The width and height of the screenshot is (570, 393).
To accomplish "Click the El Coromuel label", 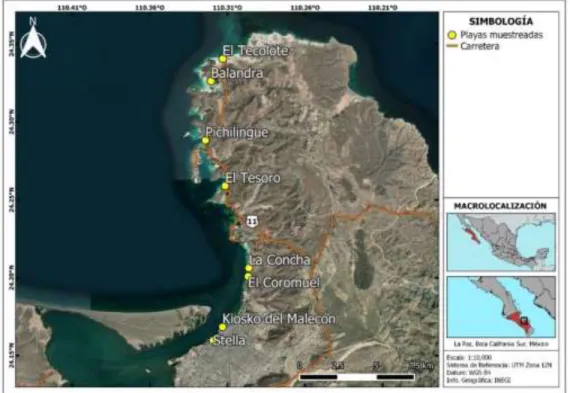I will [284, 282].
